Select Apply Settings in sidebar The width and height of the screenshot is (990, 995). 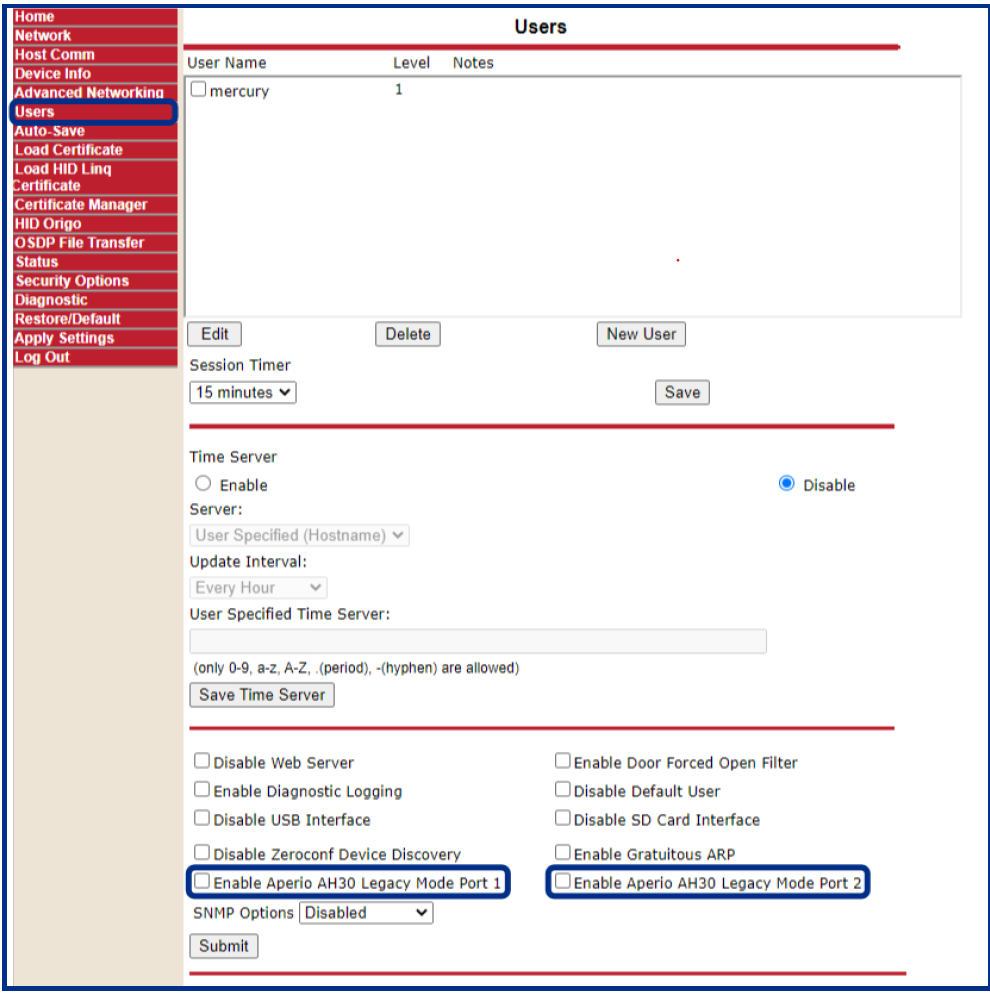point(64,338)
